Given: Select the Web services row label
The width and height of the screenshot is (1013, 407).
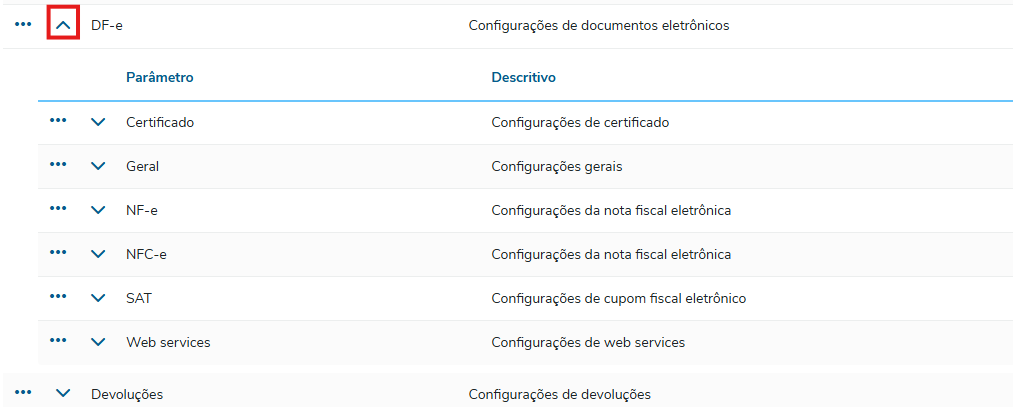Looking at the screenshot, I should click(x=168, y=342).
